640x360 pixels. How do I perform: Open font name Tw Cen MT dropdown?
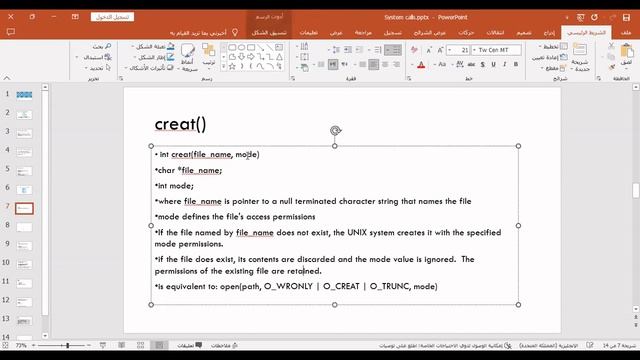(474, 50)
